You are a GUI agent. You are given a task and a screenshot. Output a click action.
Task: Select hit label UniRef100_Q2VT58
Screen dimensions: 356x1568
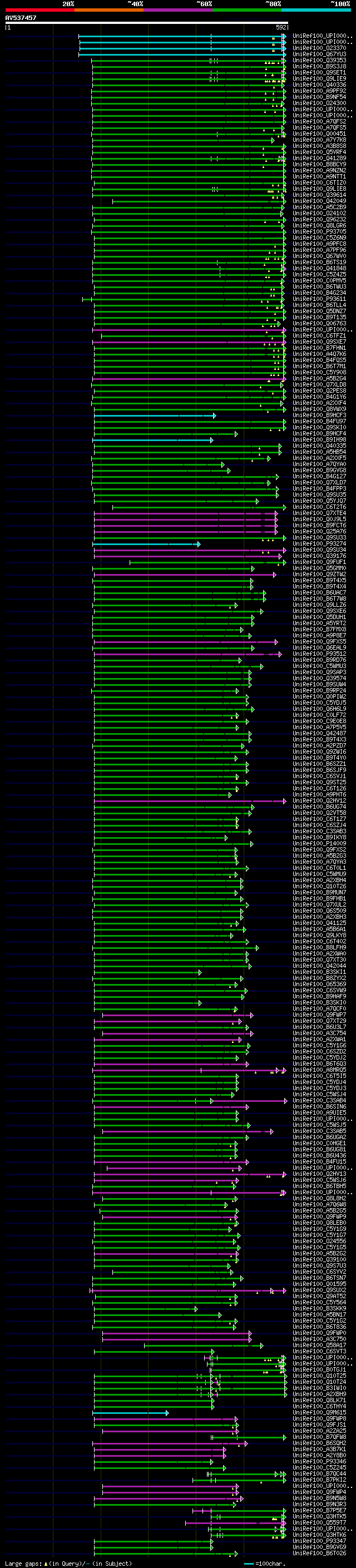click(x=319, y=813)
